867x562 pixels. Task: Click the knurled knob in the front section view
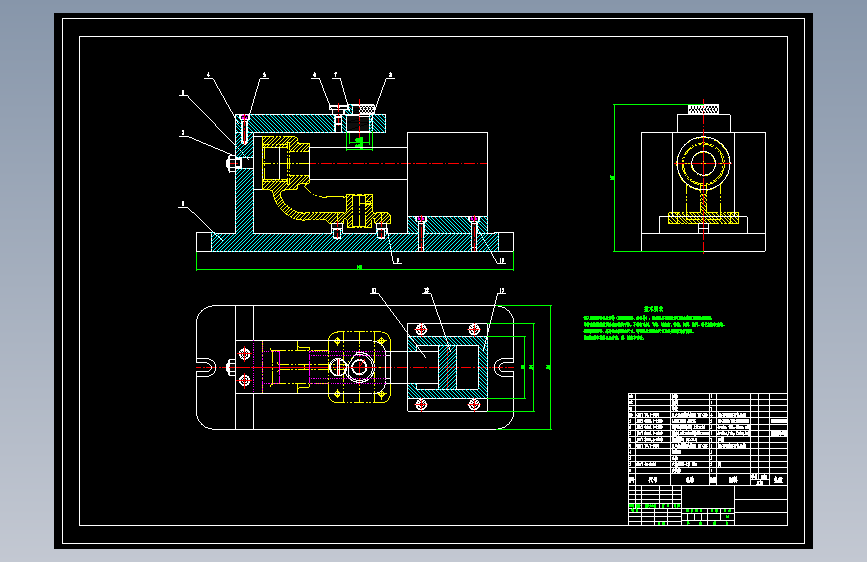(368, 110)
